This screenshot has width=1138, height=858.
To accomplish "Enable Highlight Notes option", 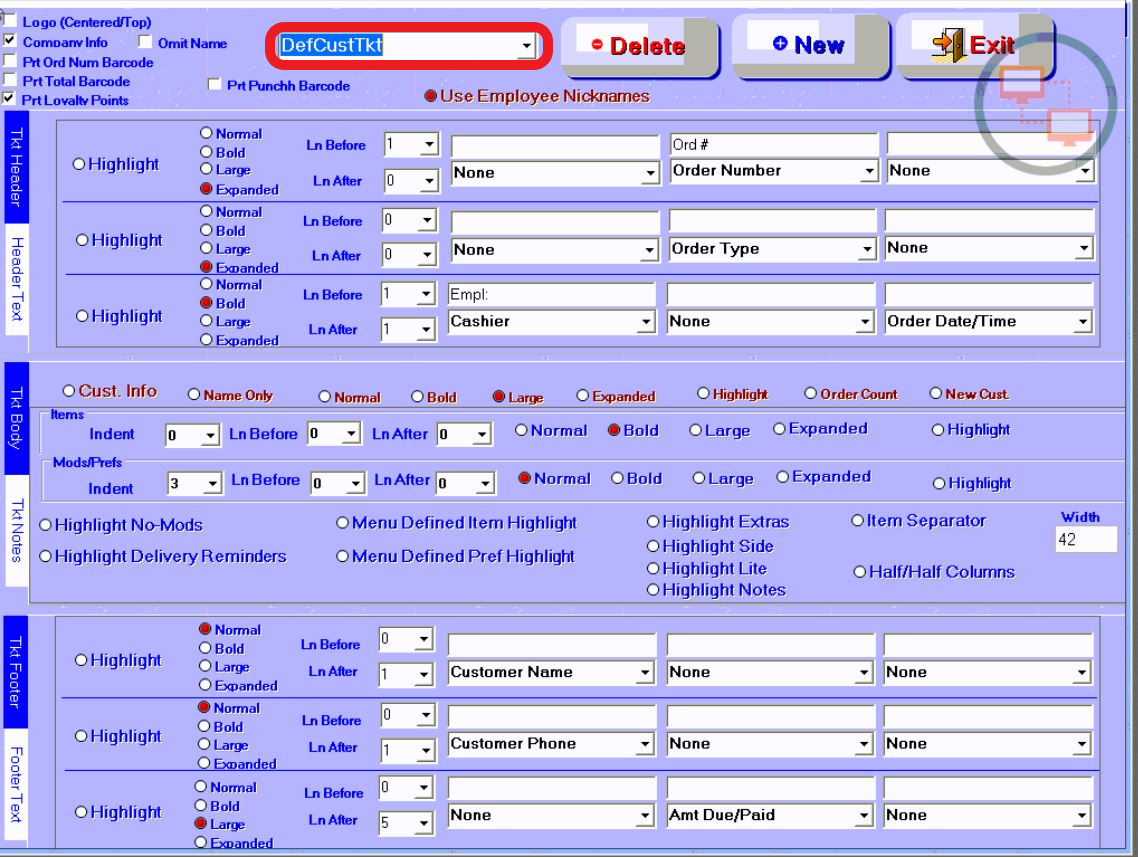I will [653, 590].
